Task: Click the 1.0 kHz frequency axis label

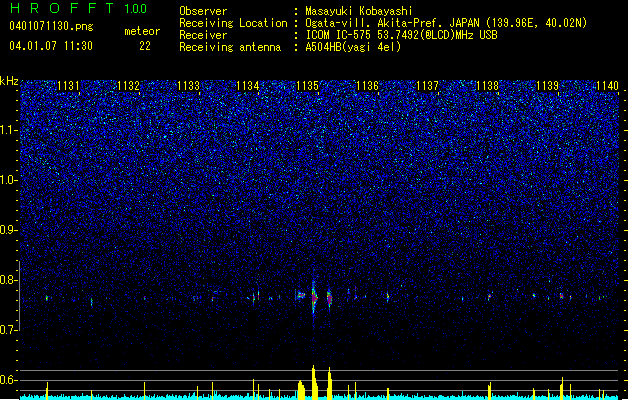Action: click(8, 180)
